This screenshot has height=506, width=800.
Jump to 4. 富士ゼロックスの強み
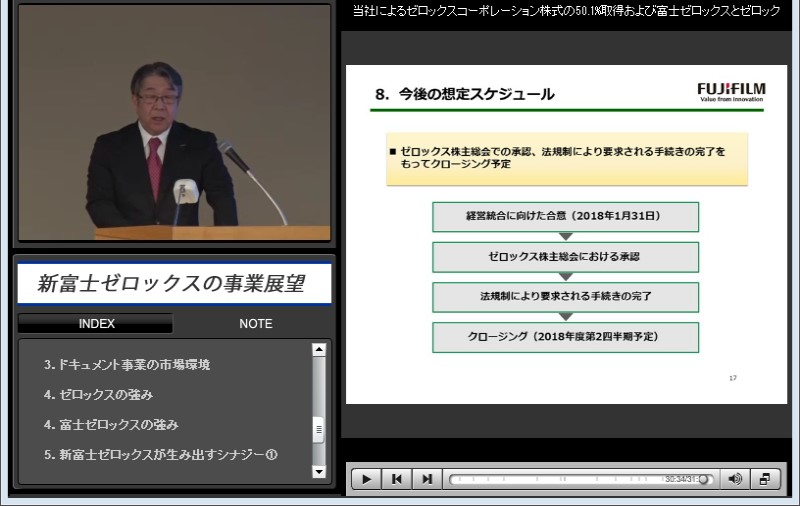point(111,425)
